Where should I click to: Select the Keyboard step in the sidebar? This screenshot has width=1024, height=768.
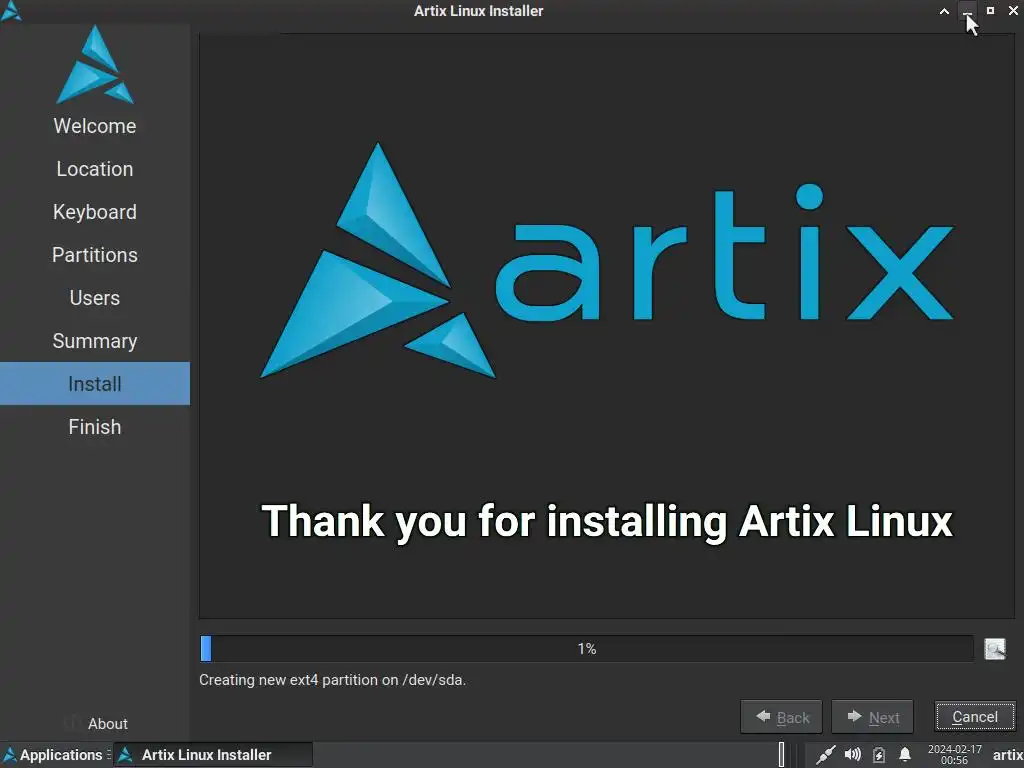(x=95, y=212)
